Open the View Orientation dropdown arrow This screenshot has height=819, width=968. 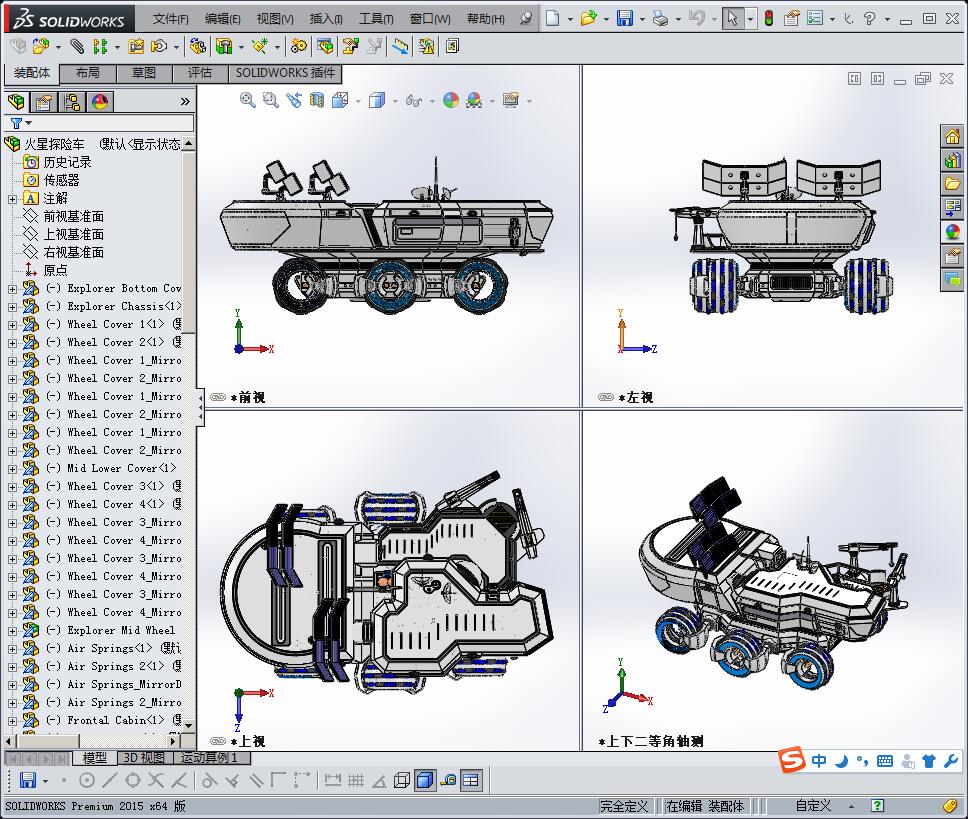358,101
